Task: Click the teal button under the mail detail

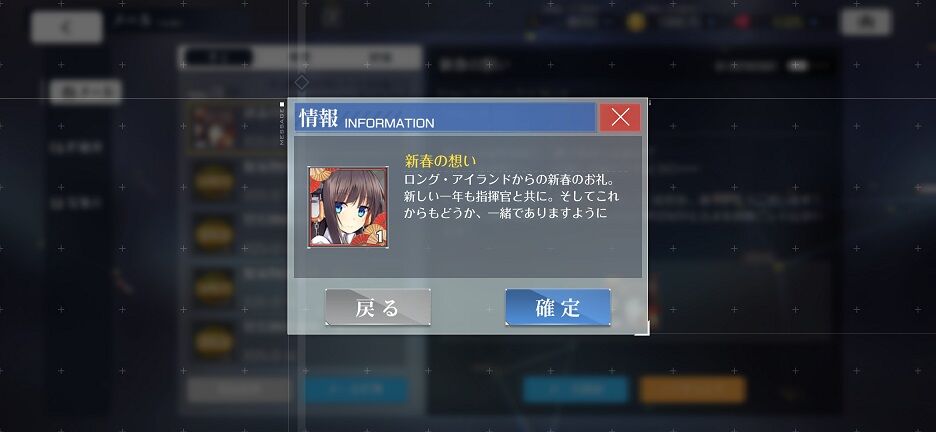Action: point(576,390)
